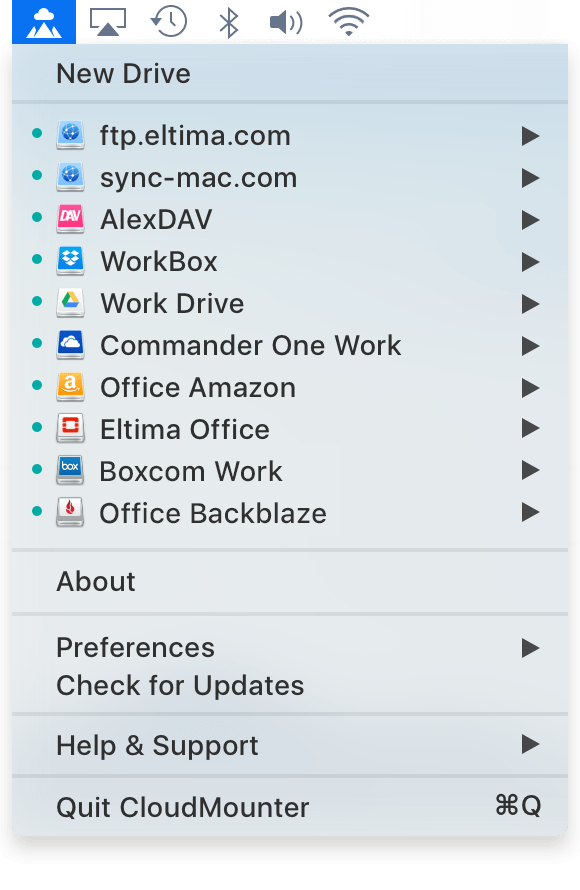Expand the Help & Support submenu arrow
Image resolution: width=580 pixels, height=890 pixels.
pos(530,744)
